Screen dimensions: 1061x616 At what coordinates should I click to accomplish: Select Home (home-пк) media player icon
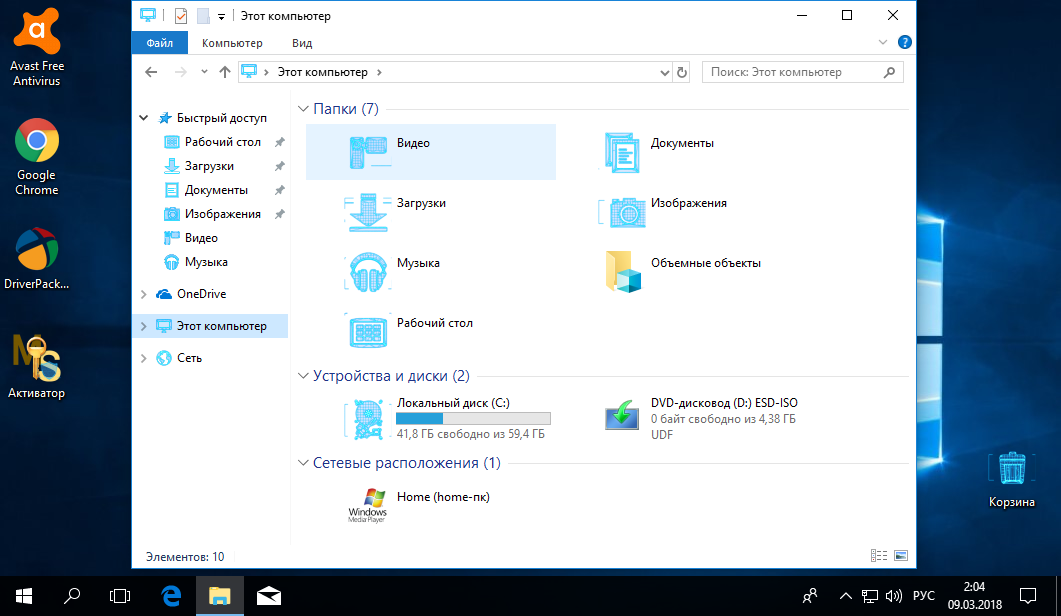point(368,505)
